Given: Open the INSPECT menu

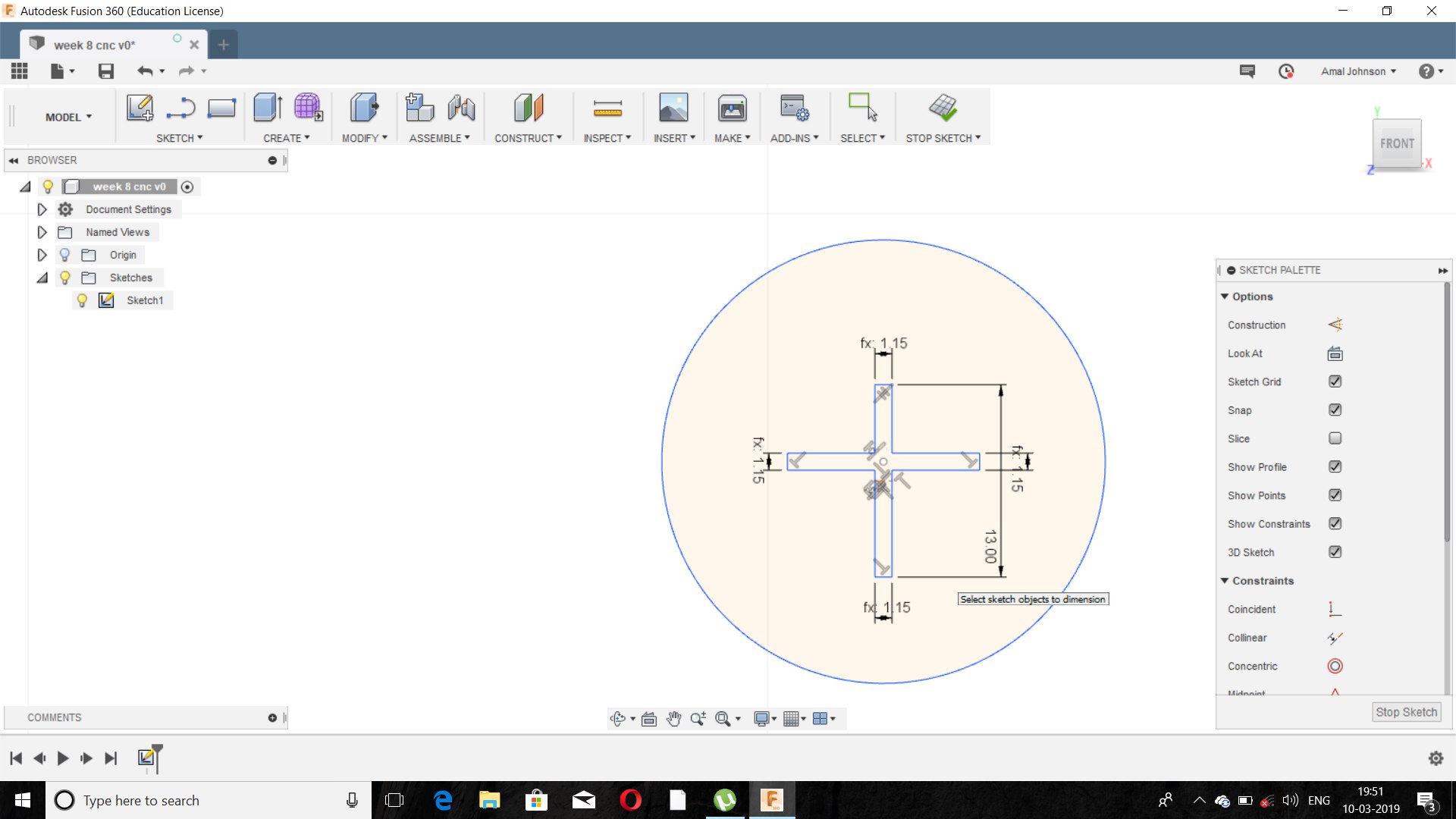Looking at the screenshot, I should pos(607,138).
